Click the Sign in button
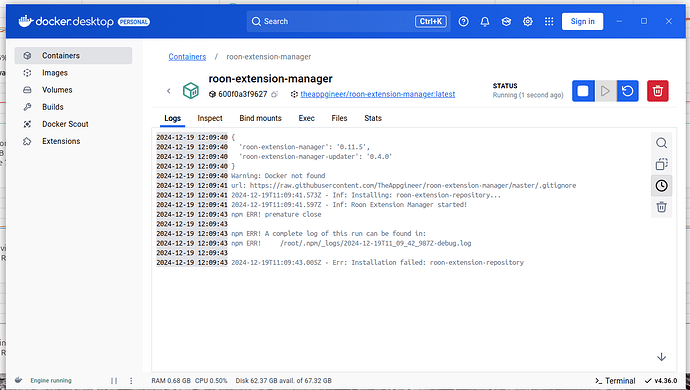Image resolution: width=690 pixels, height=390 pixels. point(582,21)
